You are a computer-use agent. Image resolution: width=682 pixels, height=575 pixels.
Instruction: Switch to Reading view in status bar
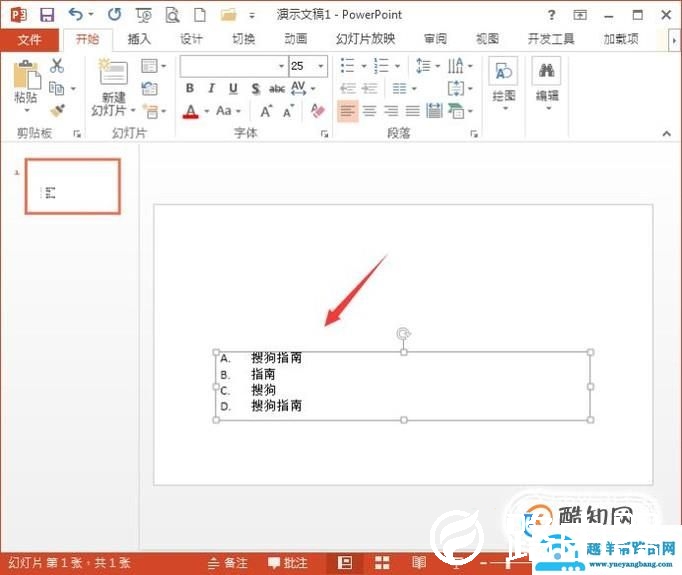[x=419, y=563]
